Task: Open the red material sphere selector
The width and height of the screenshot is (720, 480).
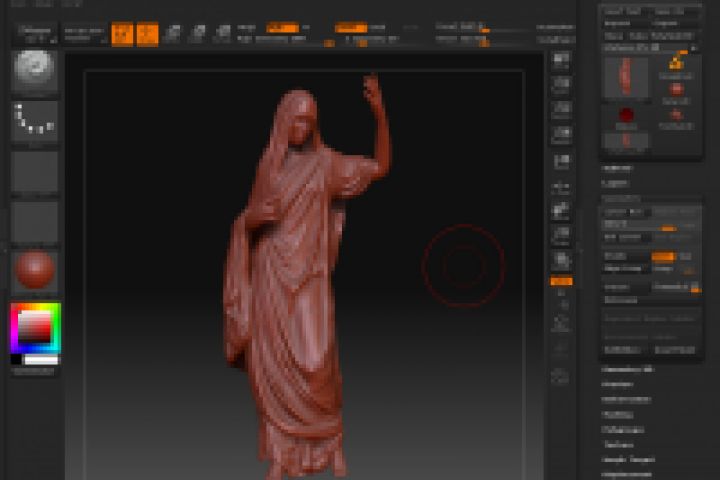Action: click(x=34, y=271)
